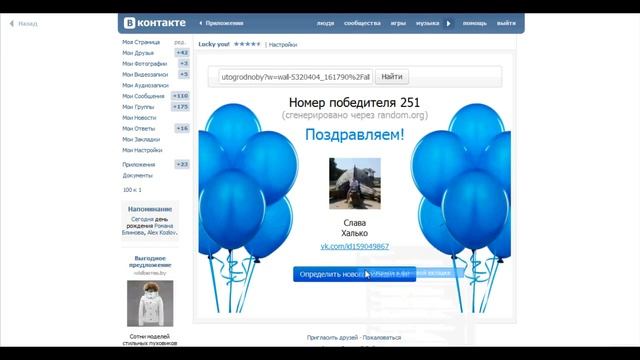Open Мои Аудиозаписи
The height and width of the screenshot is (360, 640).
pos(145,85)
